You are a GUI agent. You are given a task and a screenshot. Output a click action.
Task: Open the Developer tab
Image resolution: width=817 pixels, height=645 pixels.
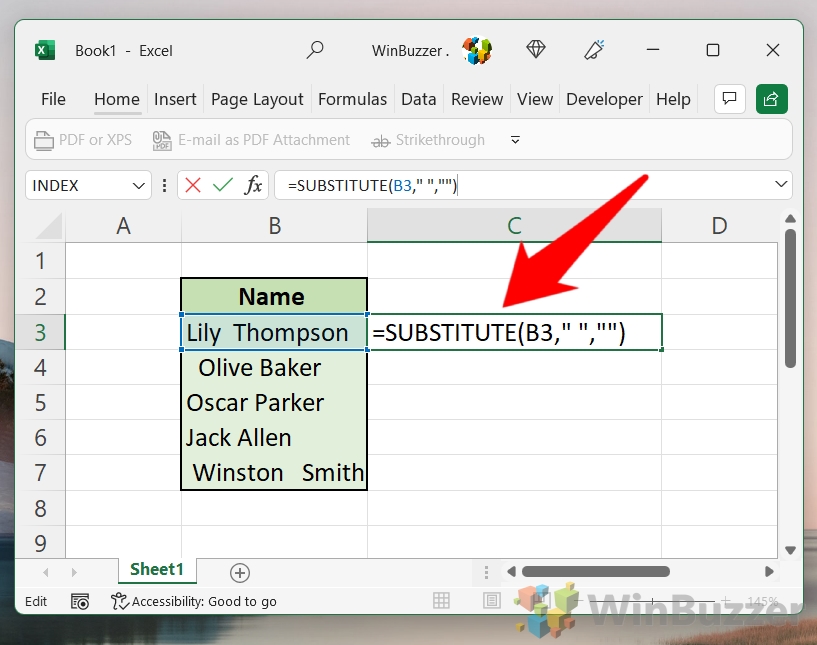[x=604, y=99]
